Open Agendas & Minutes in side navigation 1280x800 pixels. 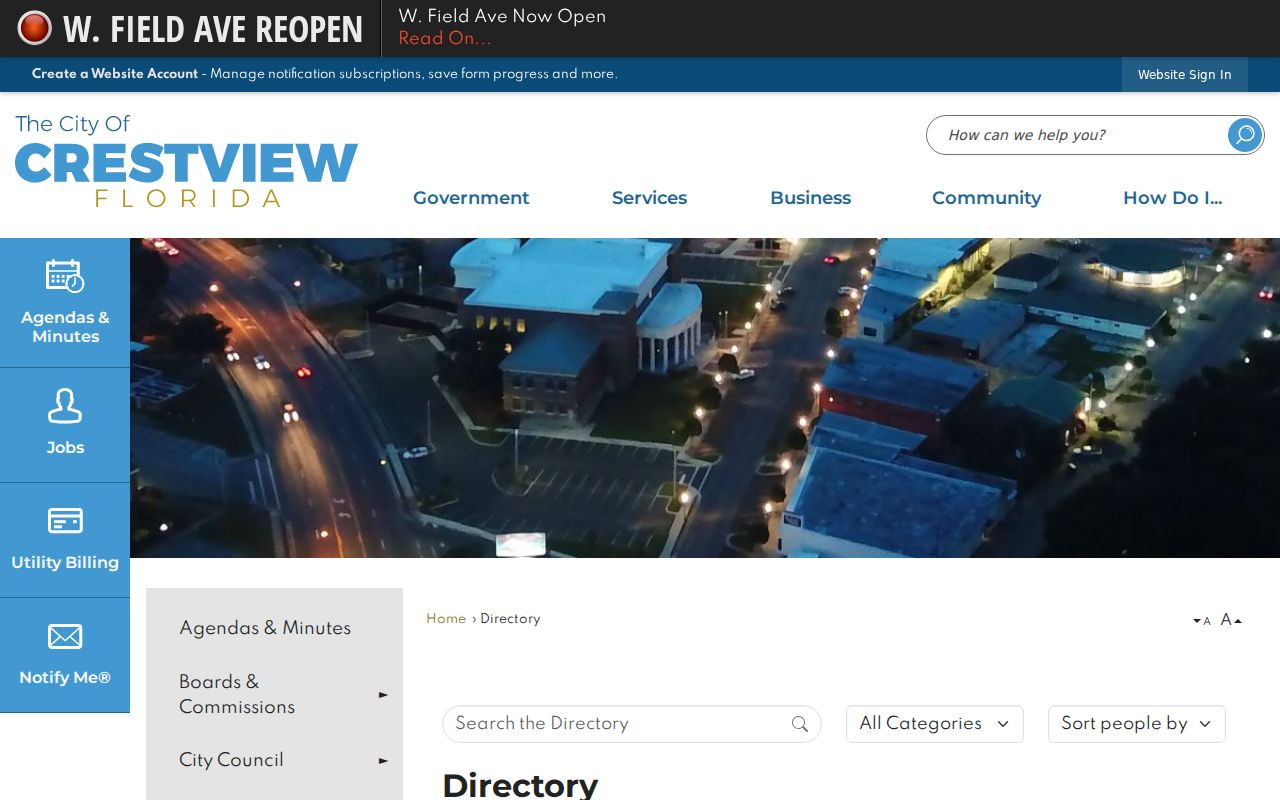pyautogui.click(x=265, y=628)
